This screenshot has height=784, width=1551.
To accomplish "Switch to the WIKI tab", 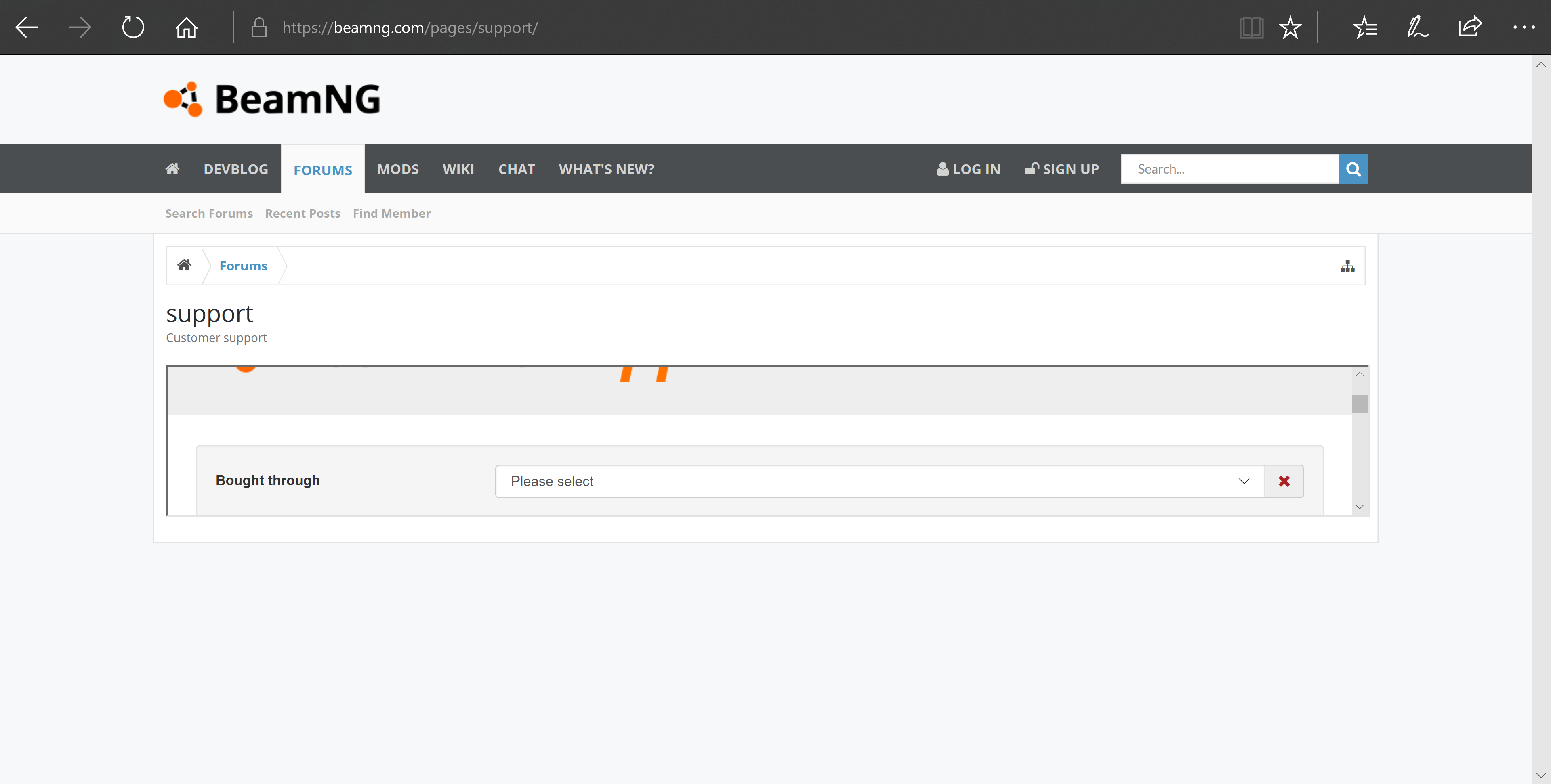I will [x=458, y=169].
